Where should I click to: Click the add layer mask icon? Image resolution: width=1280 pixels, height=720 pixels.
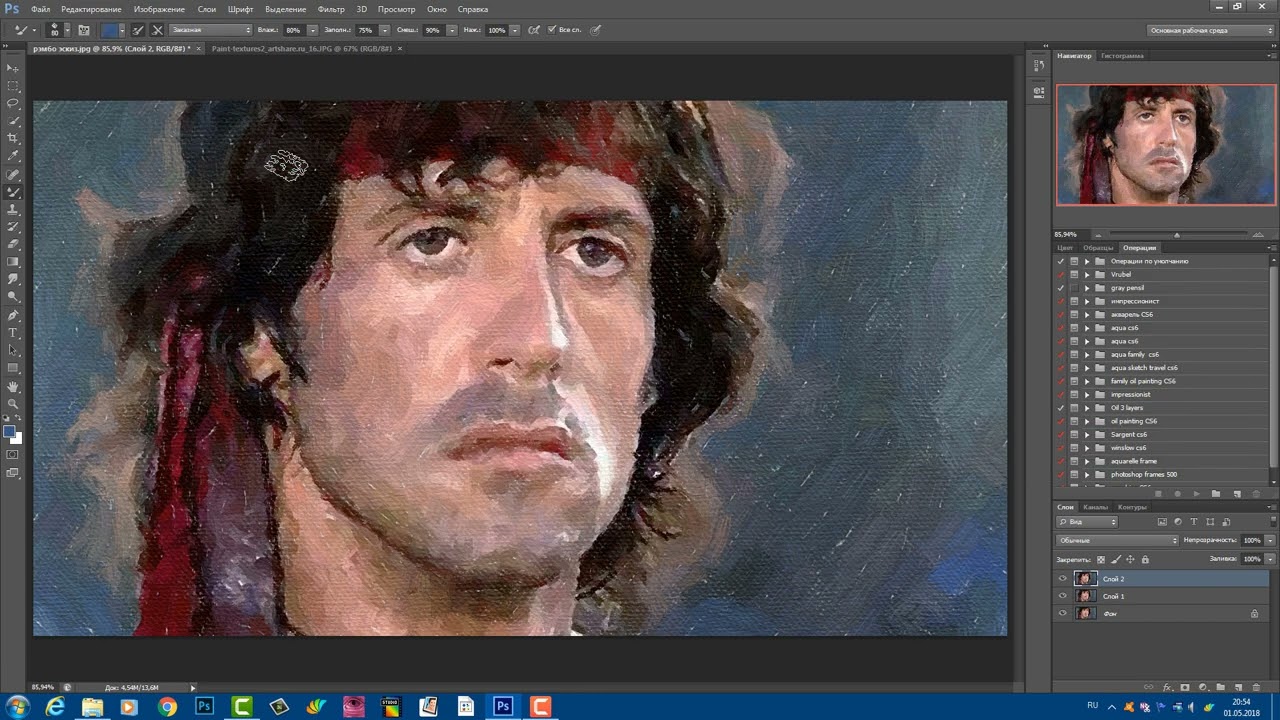tap(1184, 687)
